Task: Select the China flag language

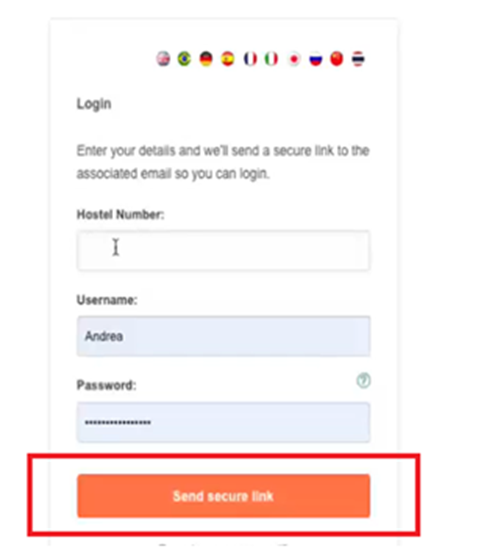Action: pos(337,58)
